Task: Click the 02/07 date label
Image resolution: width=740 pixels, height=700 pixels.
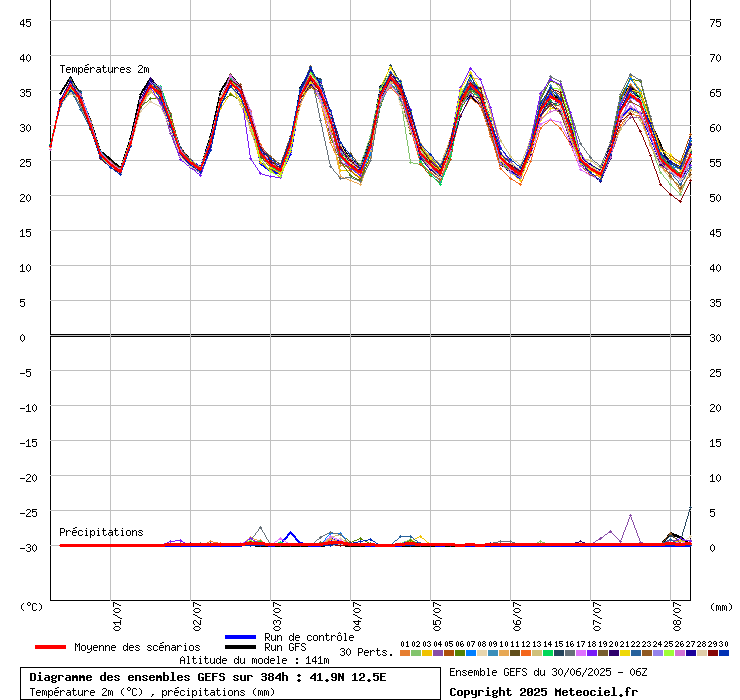Action: point(197,616)
